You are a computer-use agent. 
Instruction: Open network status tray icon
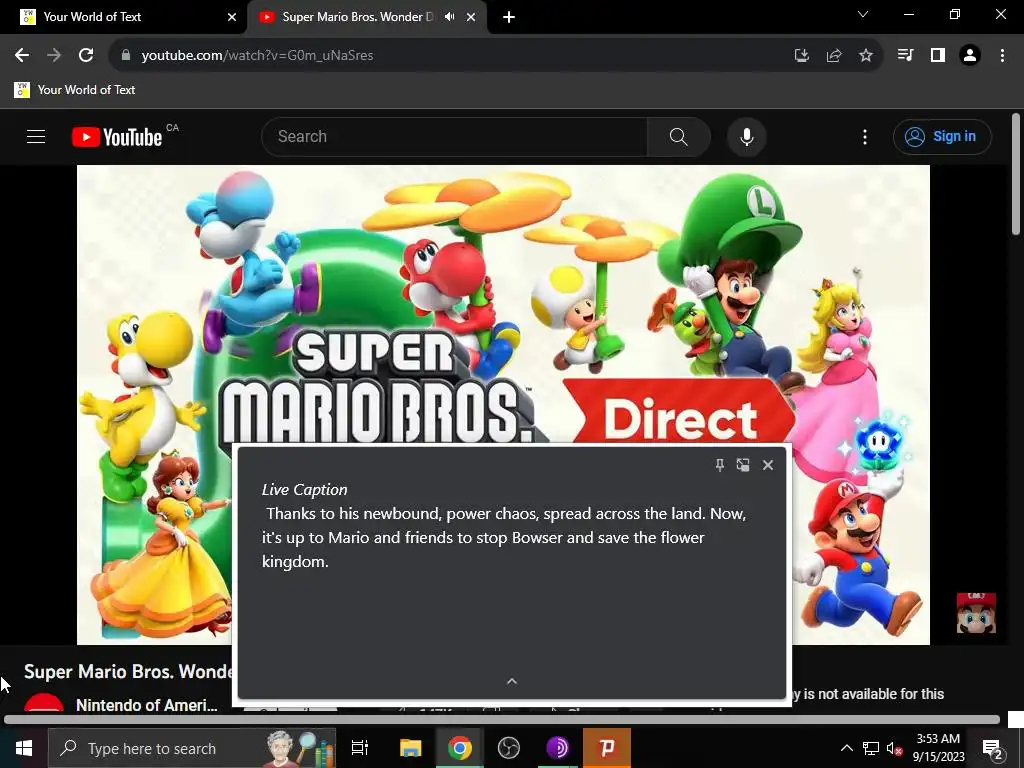click(x=871, y=748)
